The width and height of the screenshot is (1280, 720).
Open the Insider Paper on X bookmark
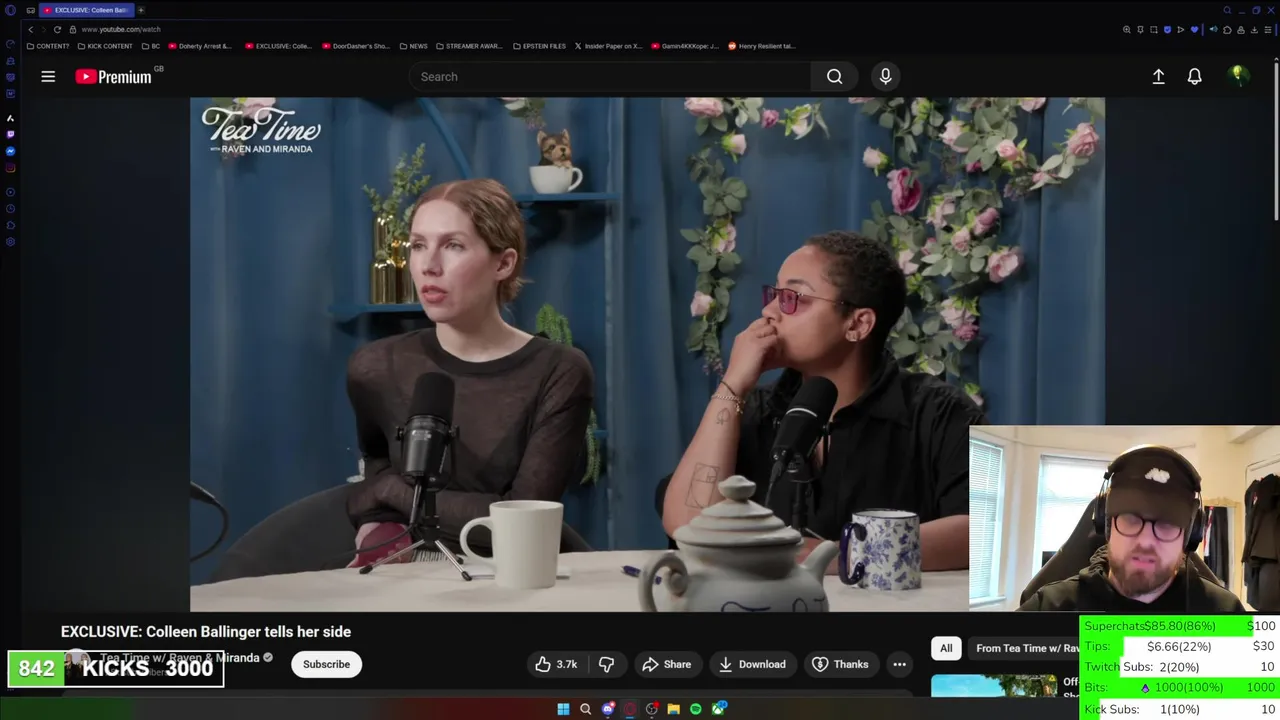[608, 46]
